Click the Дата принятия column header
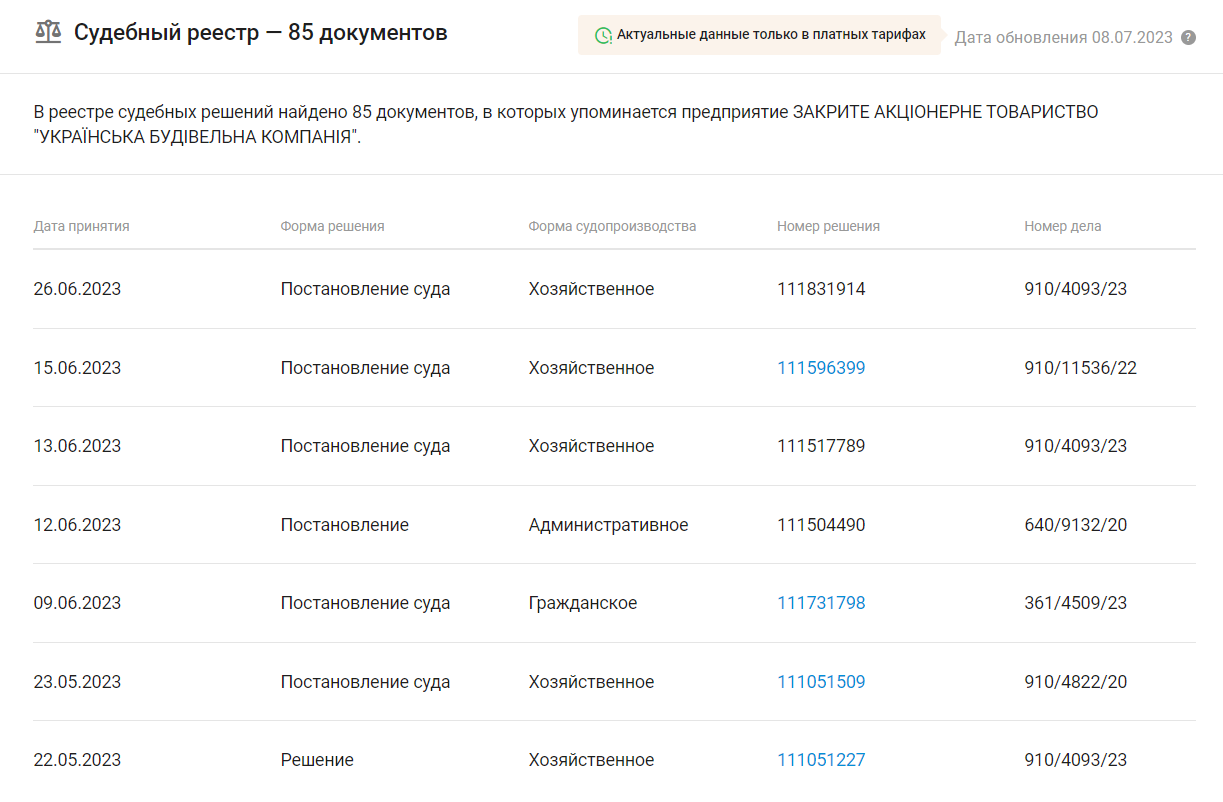 tap(81, 226)
